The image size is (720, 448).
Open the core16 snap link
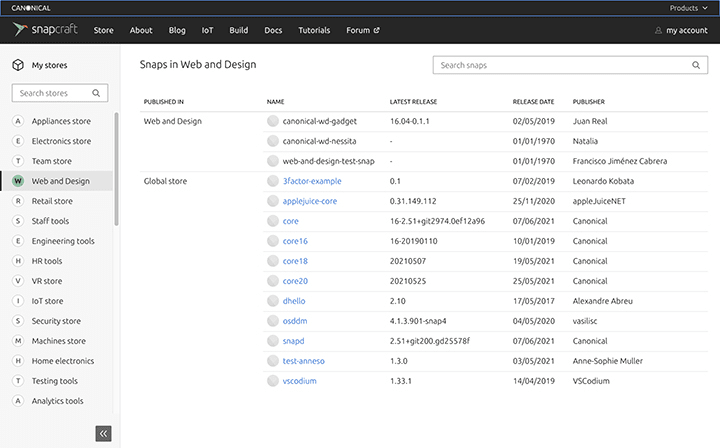click(295, 241)
